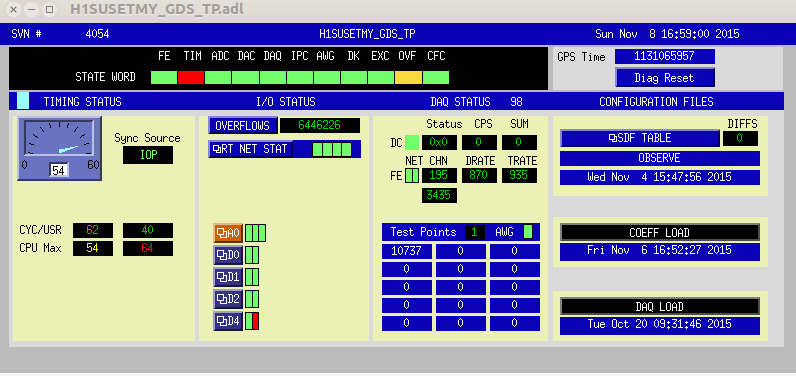Click the DRATE value 870
The width and height of the screenshot is (796, 376).
pyautogui.click(x=479, y=176)
